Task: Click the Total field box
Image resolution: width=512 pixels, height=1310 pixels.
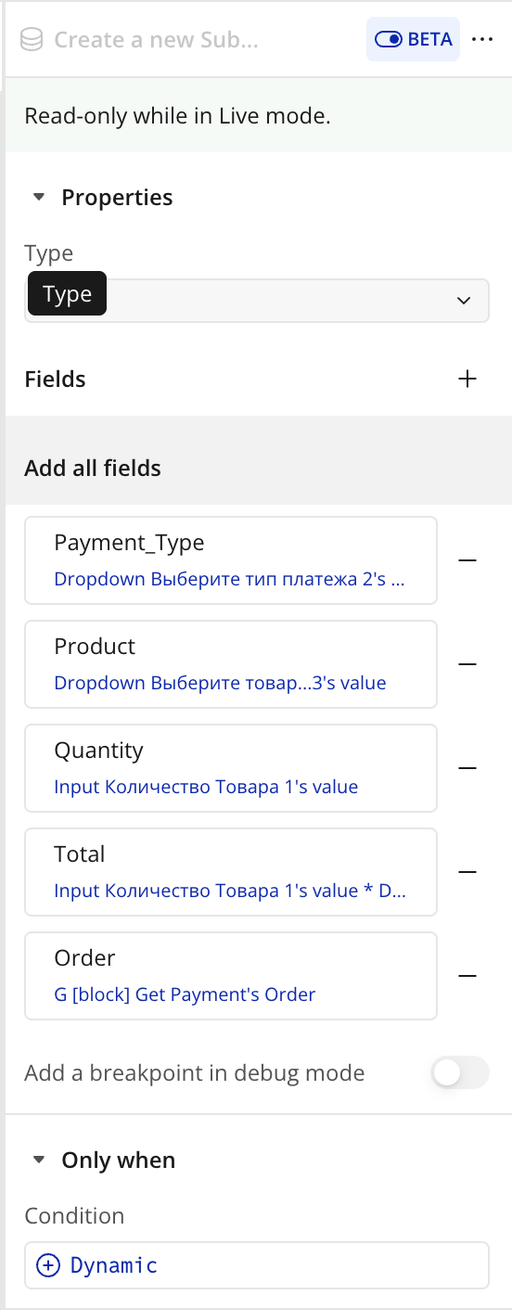Action: click(x=231, y=872)
